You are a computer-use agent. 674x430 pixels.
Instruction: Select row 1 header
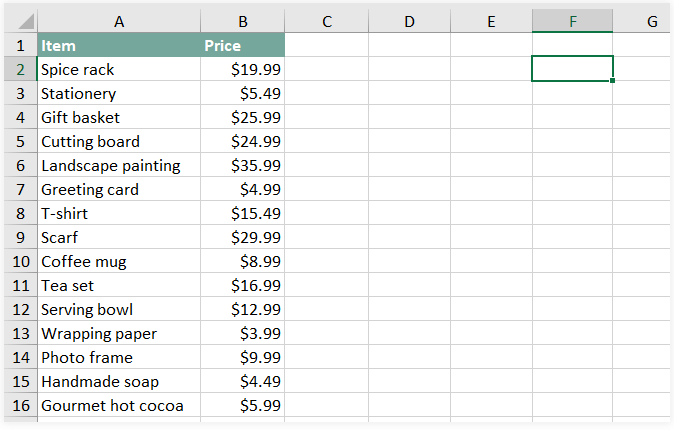[x=21, y=45]
